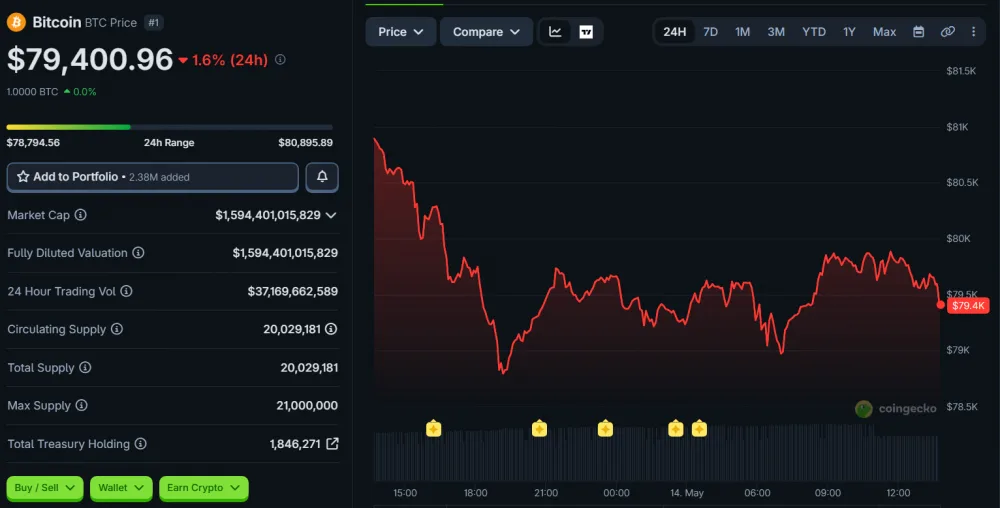This screenshot has height=508, width=1000.
Task: Switch to TradingView chart icon
Action: (586, 32)
